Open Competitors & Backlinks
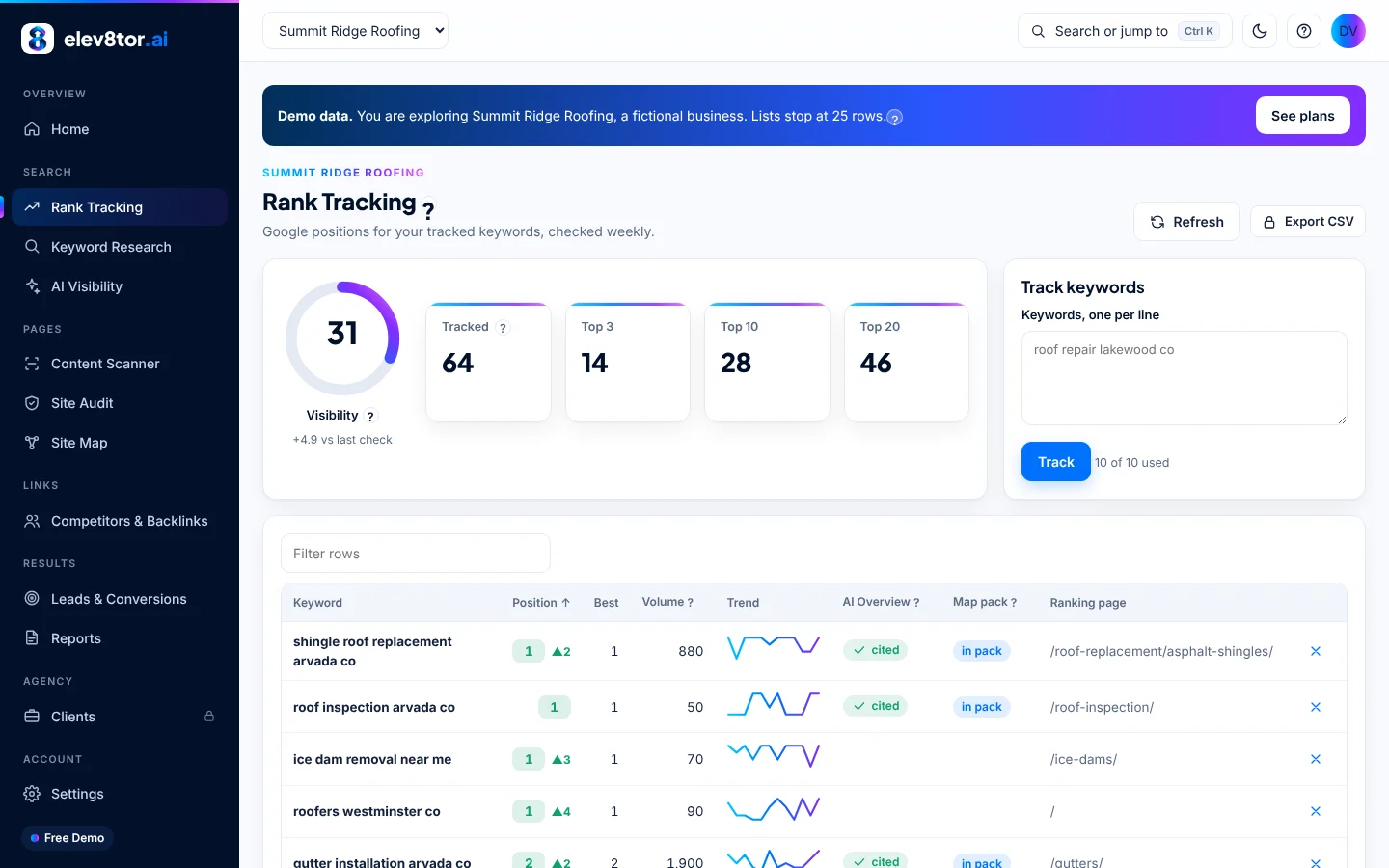This screenshot has width=1389, height=868. (x=120, y=521)
